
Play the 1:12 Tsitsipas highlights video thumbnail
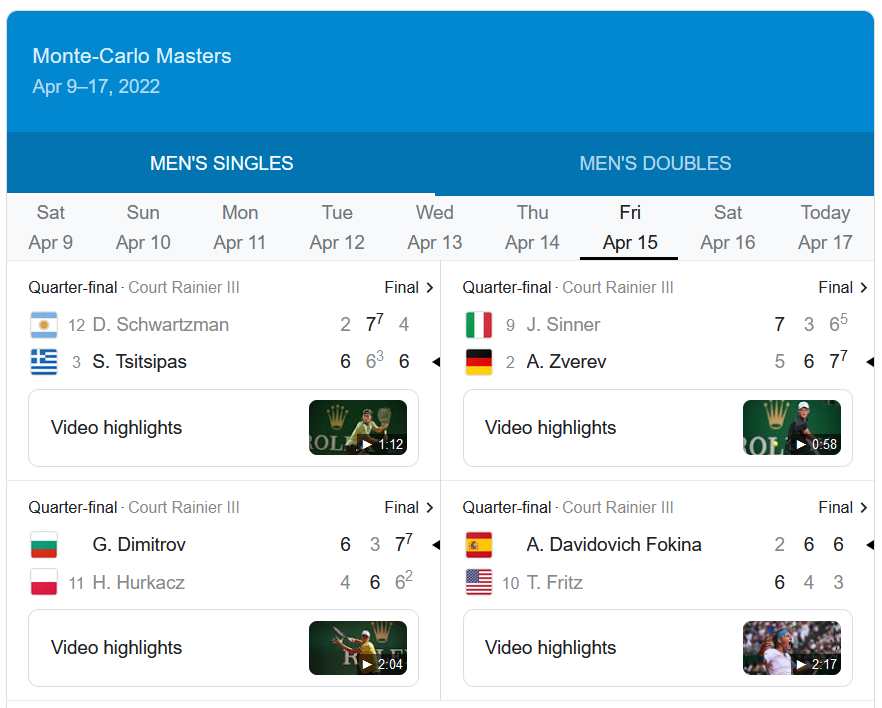(358, 427)
